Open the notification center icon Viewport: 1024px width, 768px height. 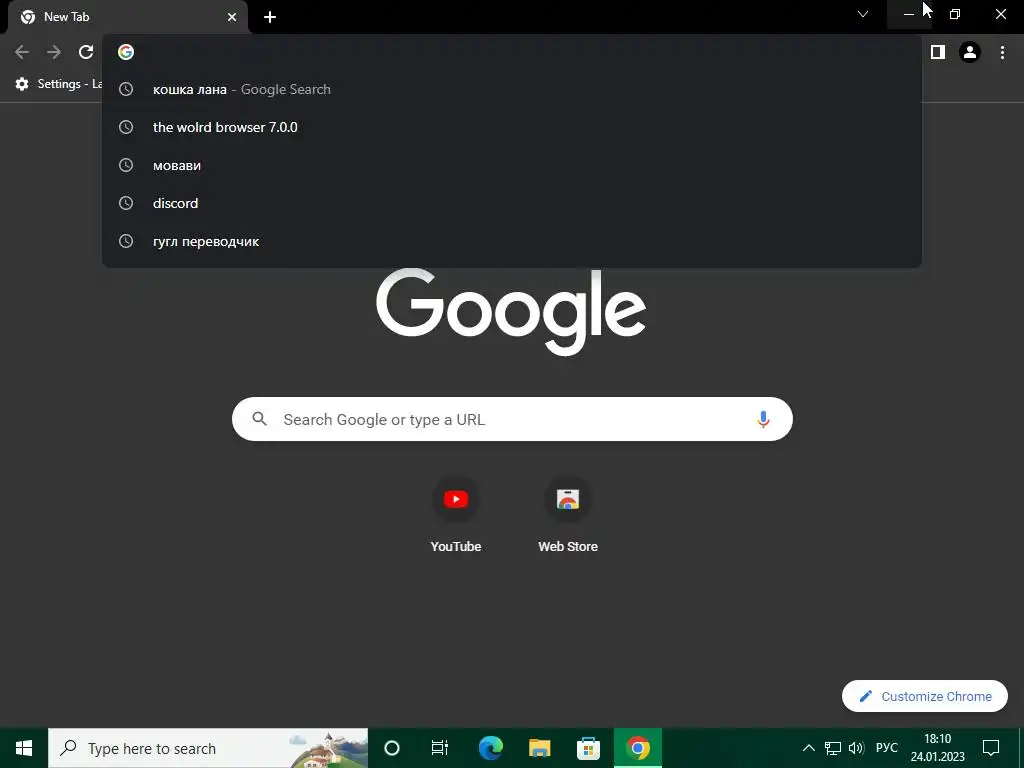click(x=991, y=748)
